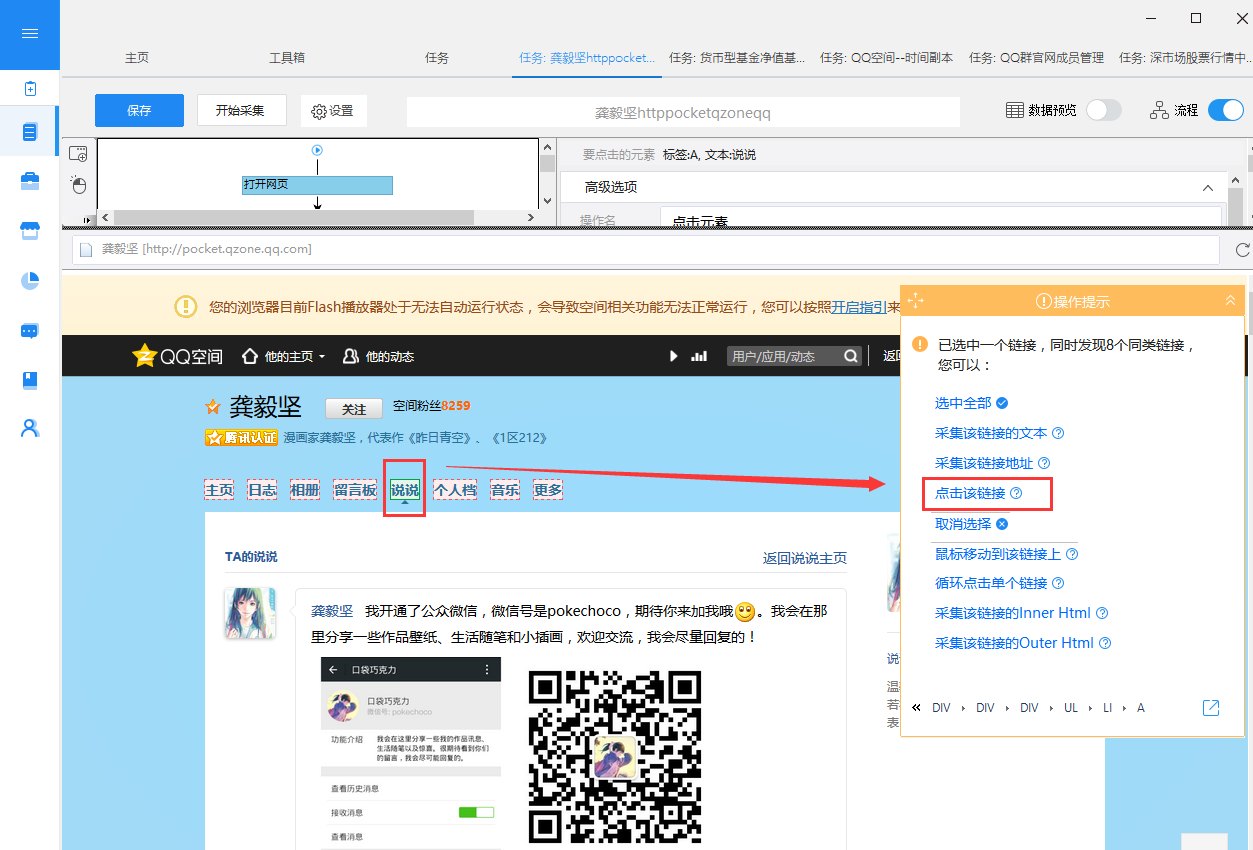
Task: Open the tutorial book sidebar icon
Action: point(30,380)
